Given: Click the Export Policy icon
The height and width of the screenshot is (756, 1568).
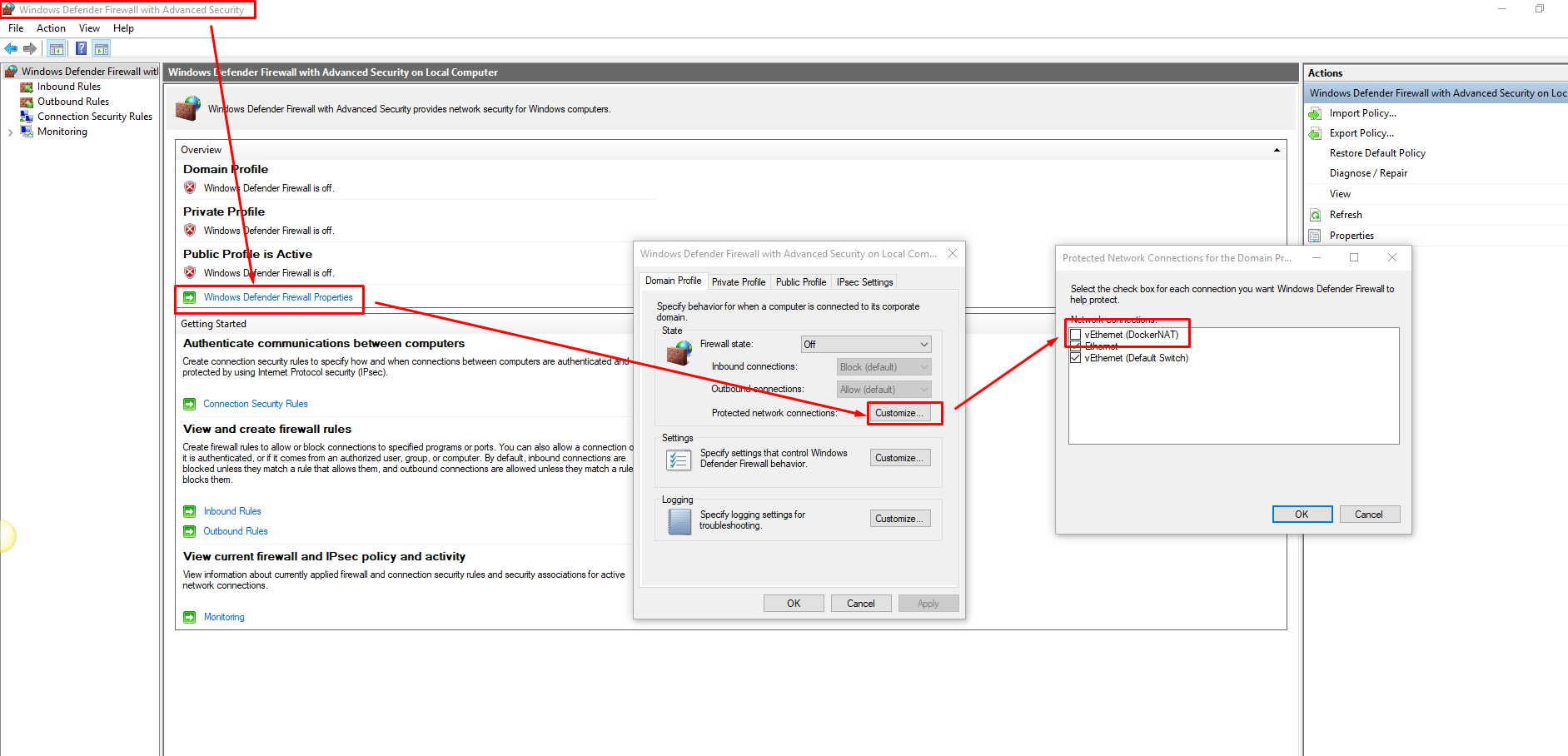Looking at the screenshot, I should tap(1315, 133).
